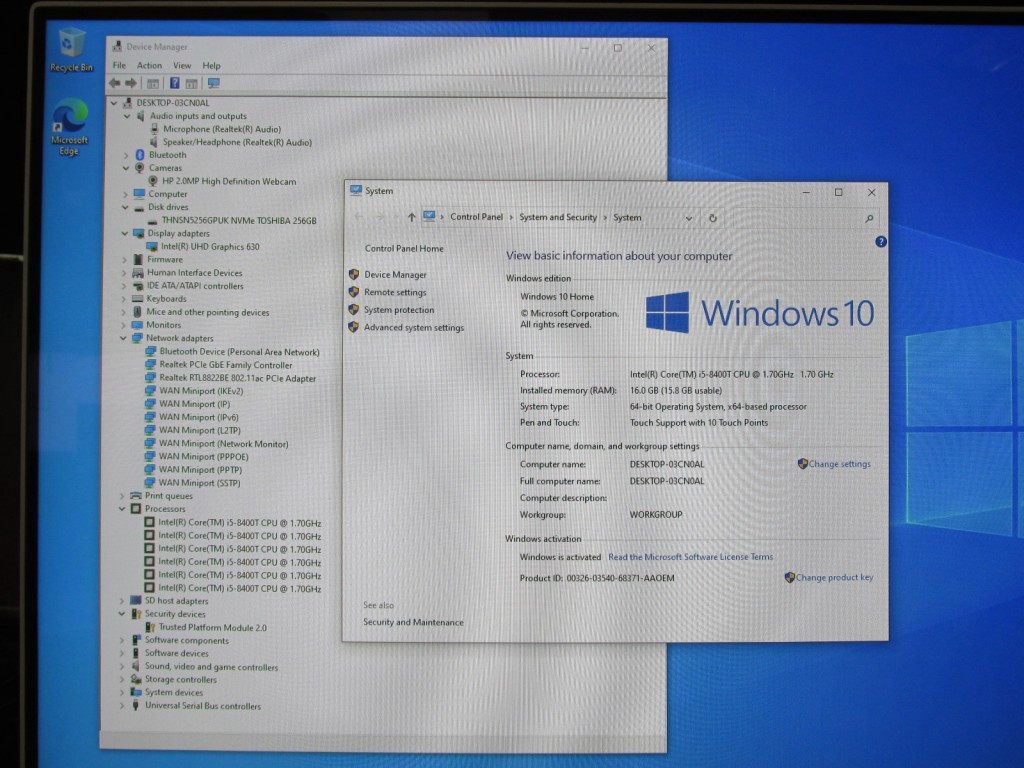The height and width of the screenshot is (768, 1024).
Task: Select HP 2.0MP High Definition Webcam
Action: [x=229, y=181]
